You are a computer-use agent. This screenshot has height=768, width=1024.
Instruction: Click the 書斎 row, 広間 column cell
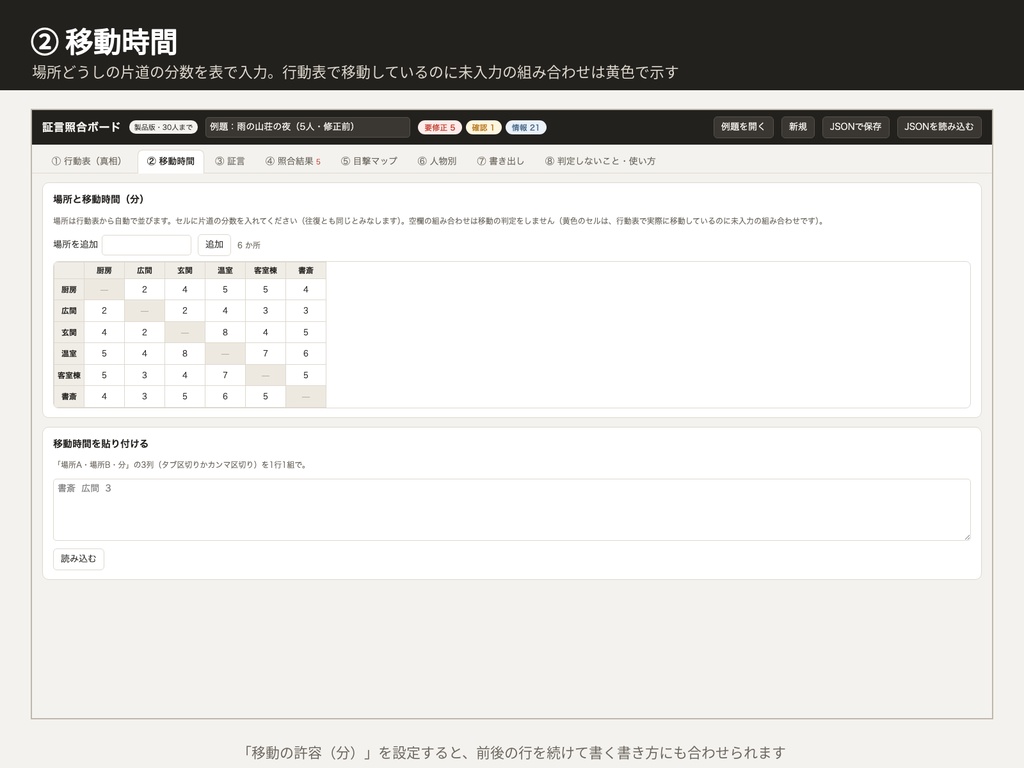point(144,396)
